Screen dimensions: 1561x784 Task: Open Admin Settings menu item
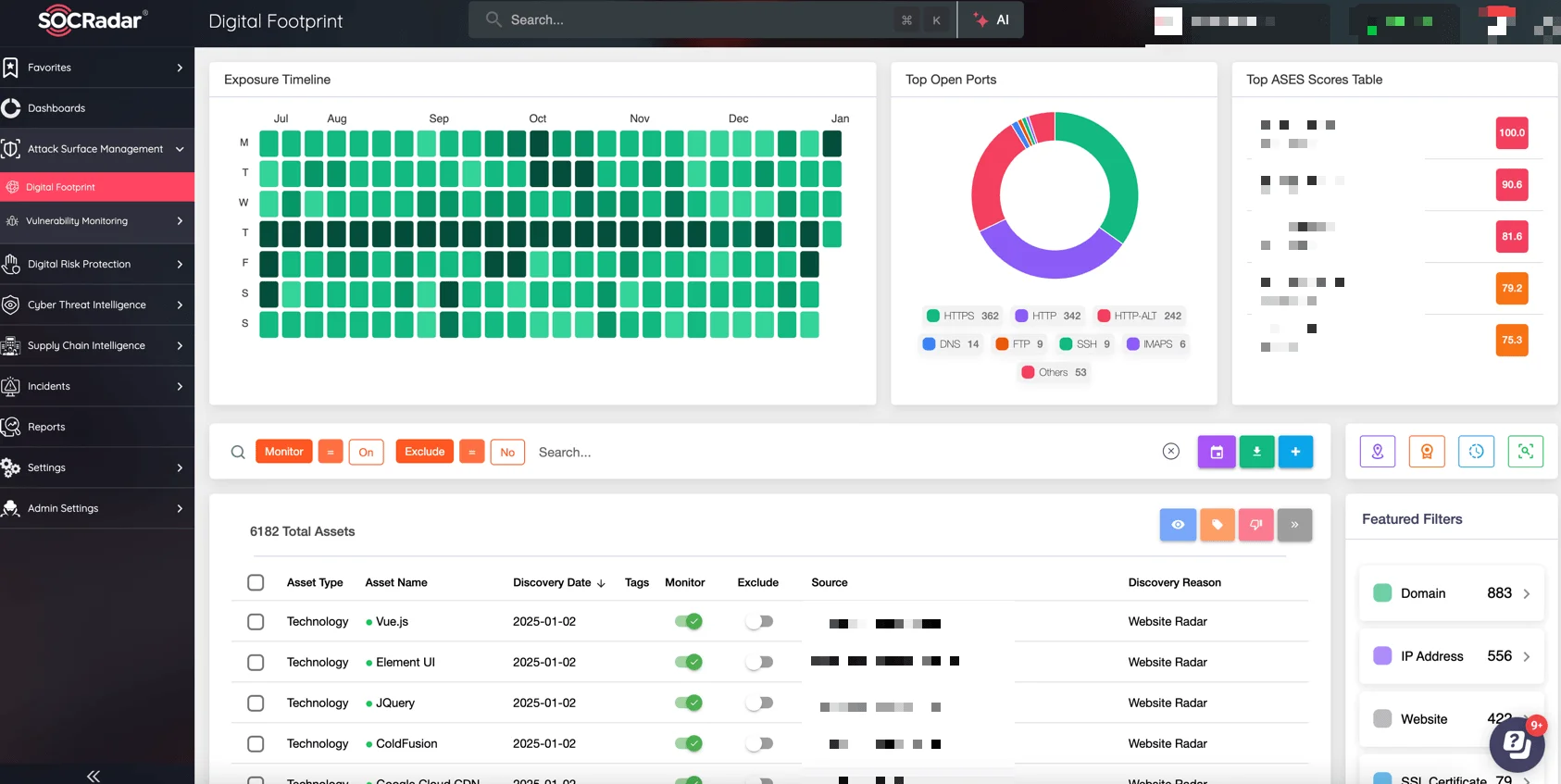(97, 508)
